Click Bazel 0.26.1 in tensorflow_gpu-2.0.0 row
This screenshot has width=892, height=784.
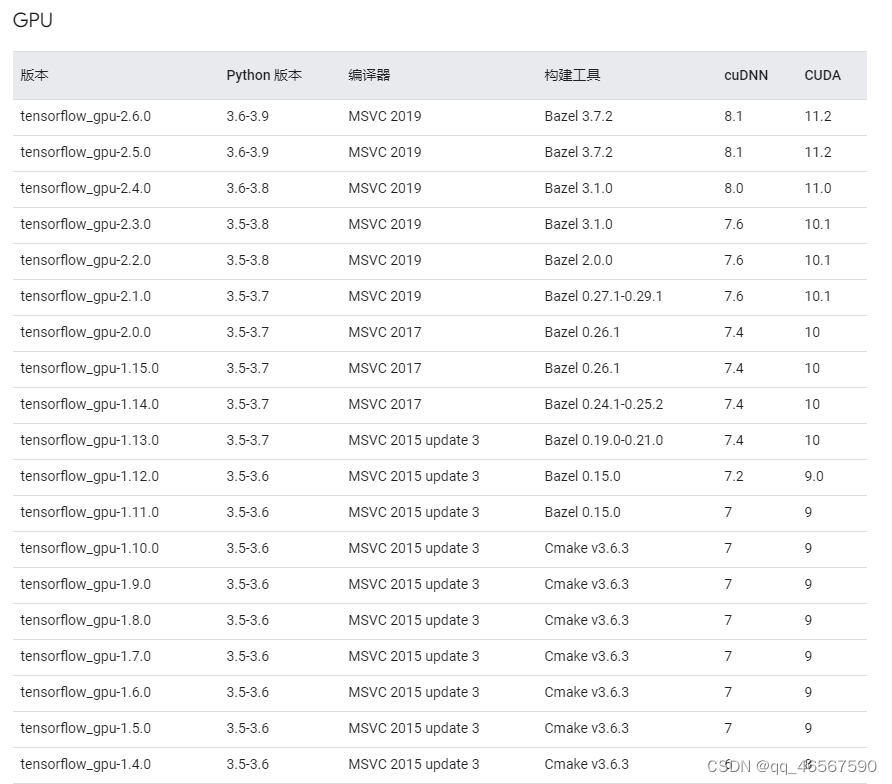[x=582, y=332]
